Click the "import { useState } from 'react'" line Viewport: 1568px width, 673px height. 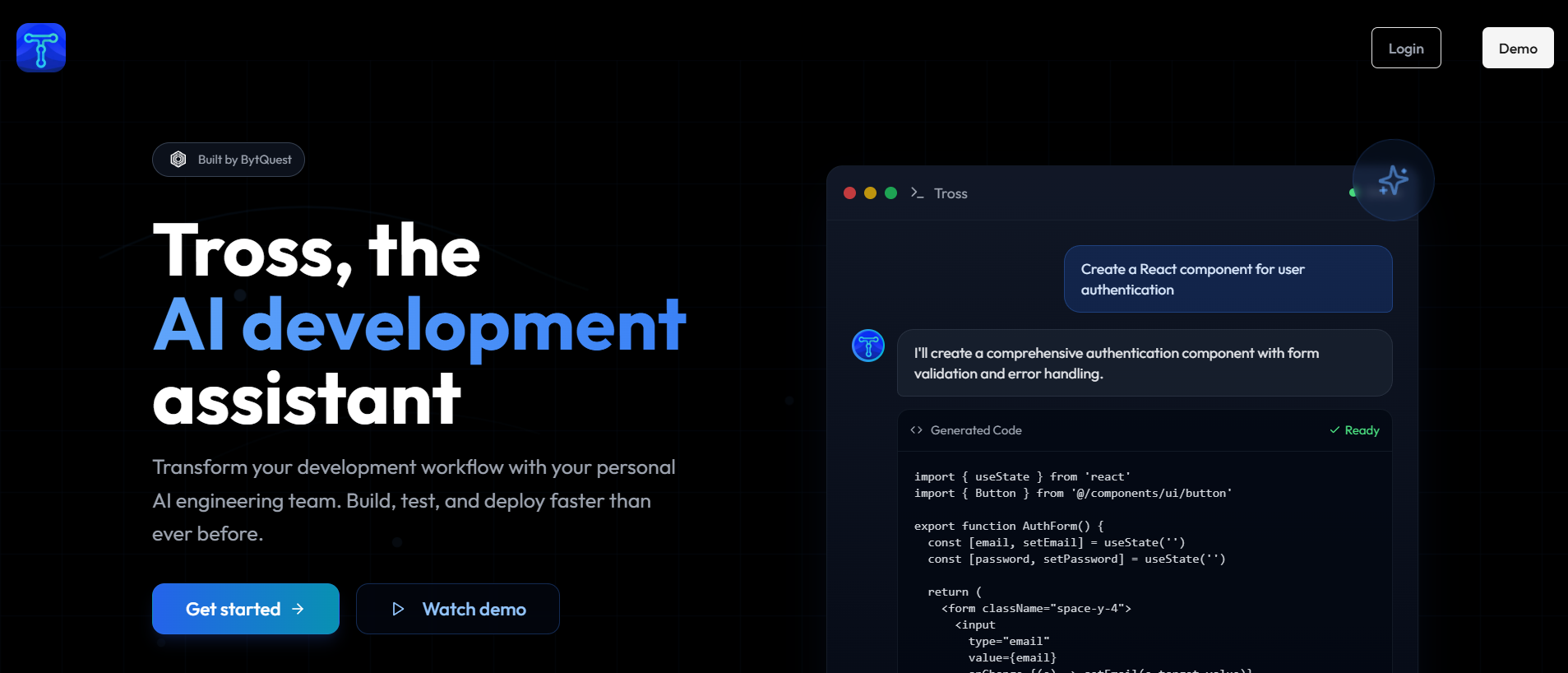[x=1022, y=476]
